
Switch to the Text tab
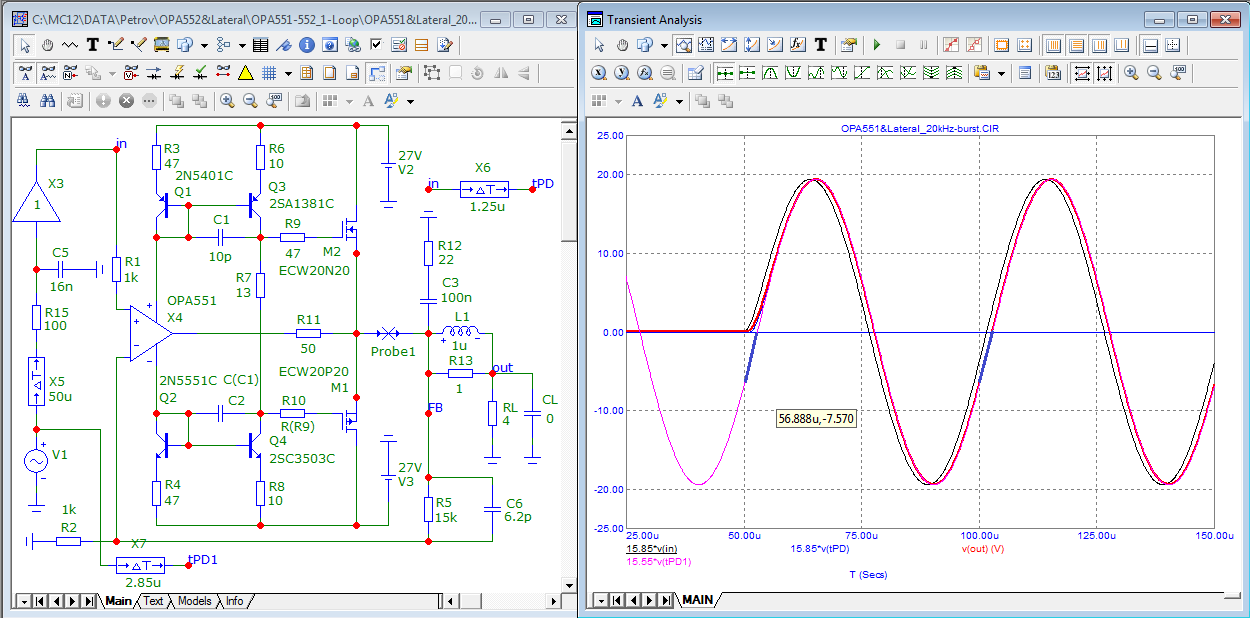point(153,601)
